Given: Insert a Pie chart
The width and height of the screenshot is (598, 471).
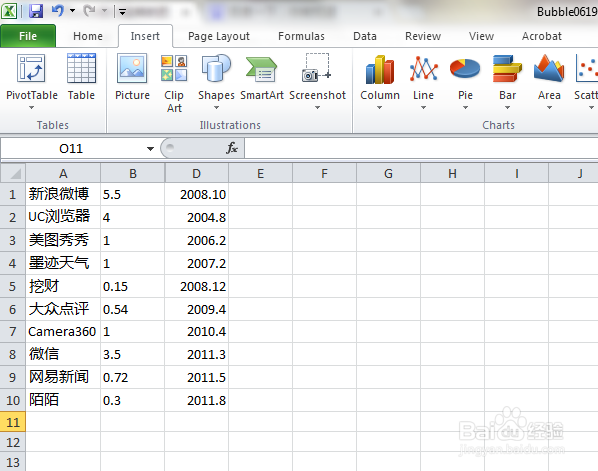Looking at the screenshot, I should pyautogui.click(x=465, y=82).
